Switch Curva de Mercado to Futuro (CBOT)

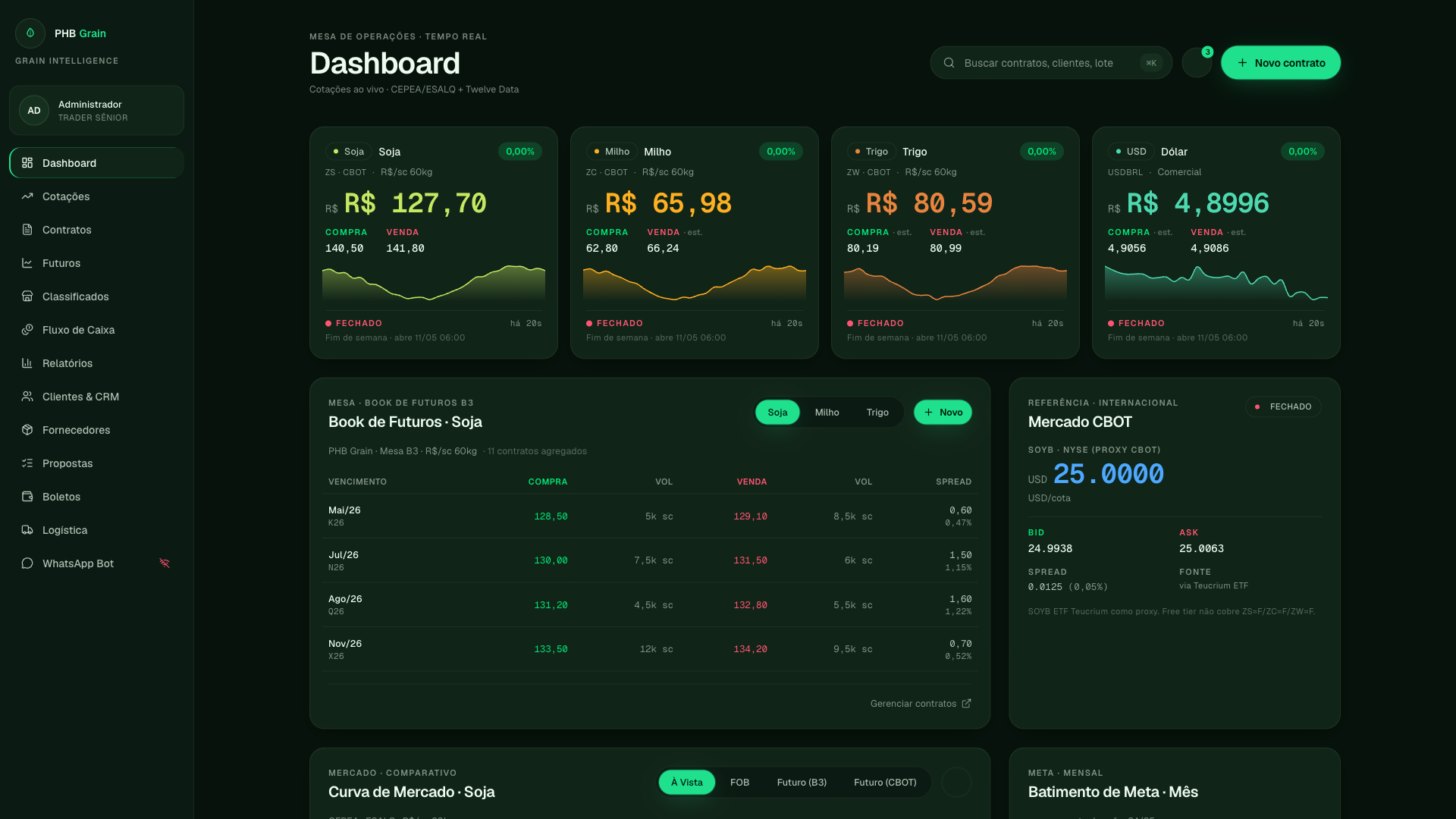pos(885,783)
